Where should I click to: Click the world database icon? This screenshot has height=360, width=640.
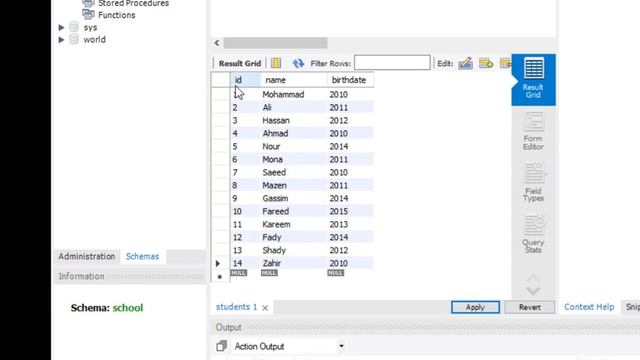click(74, 40)
